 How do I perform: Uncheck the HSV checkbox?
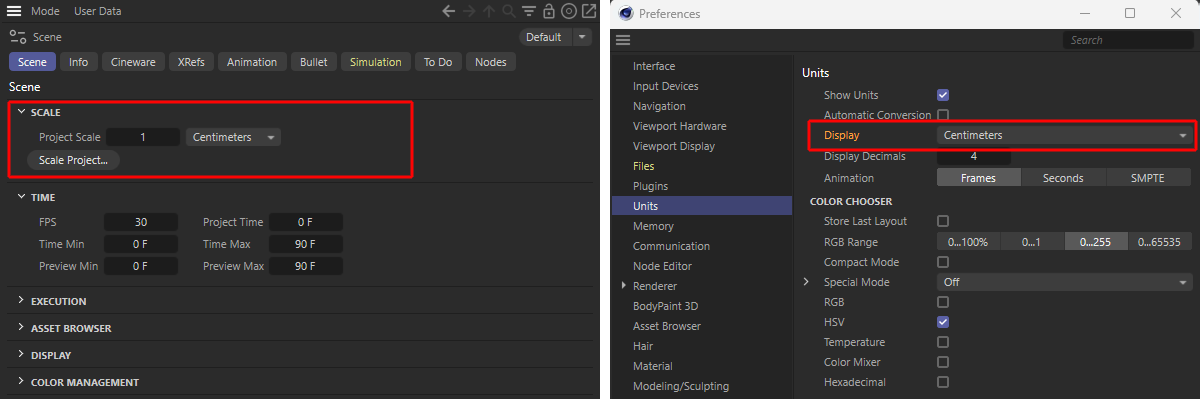point(942,322)
